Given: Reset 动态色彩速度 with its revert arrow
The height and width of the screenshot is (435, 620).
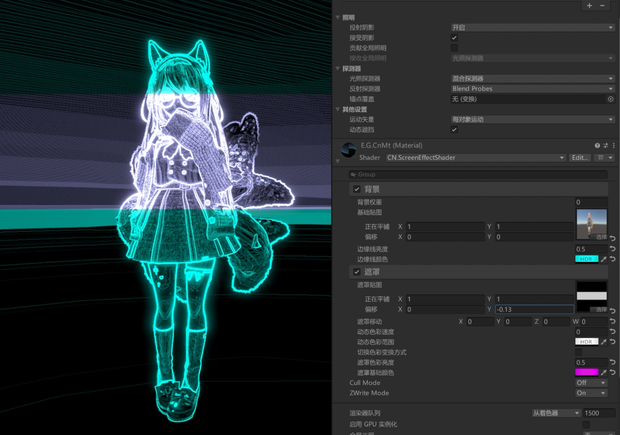Looking at the screenshot, I should point(612,332).
